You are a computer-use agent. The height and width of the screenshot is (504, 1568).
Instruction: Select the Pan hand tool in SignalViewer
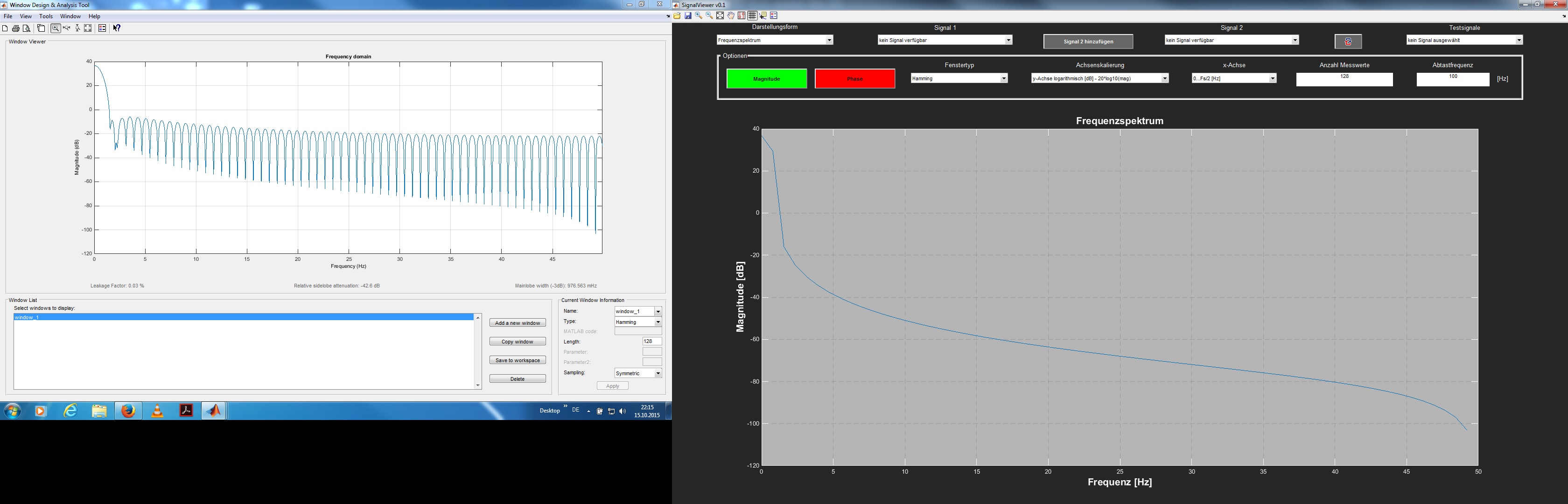(x=731, y=16)
